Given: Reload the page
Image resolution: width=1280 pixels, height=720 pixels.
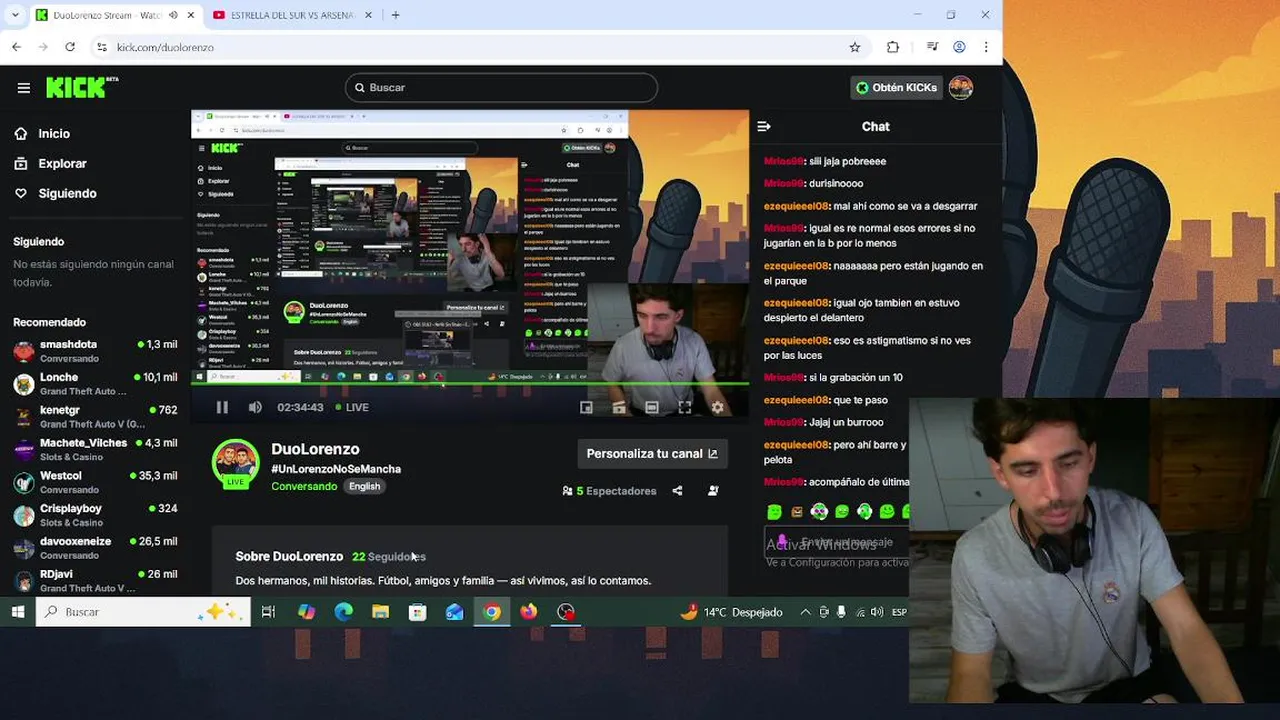Looking at the screenshot, I should [70, 47].
